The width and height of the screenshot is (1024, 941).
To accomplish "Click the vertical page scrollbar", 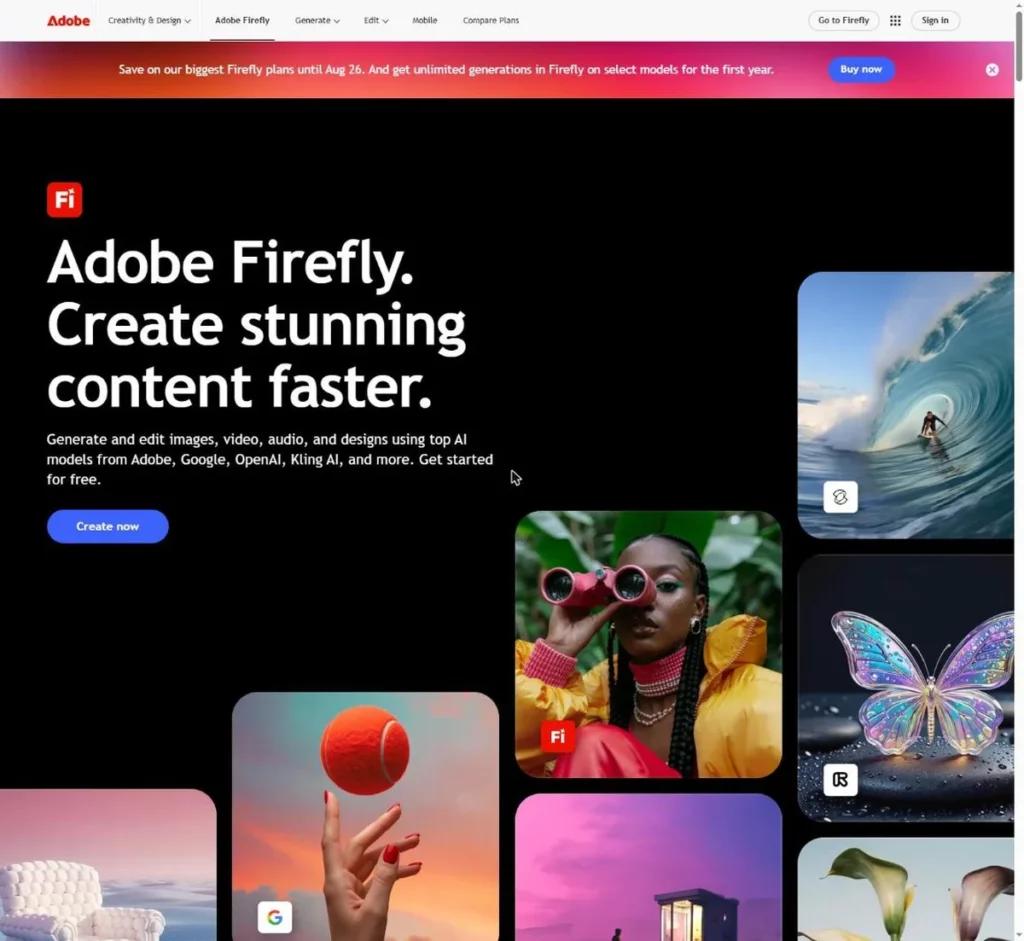I will click(1019, 470).
